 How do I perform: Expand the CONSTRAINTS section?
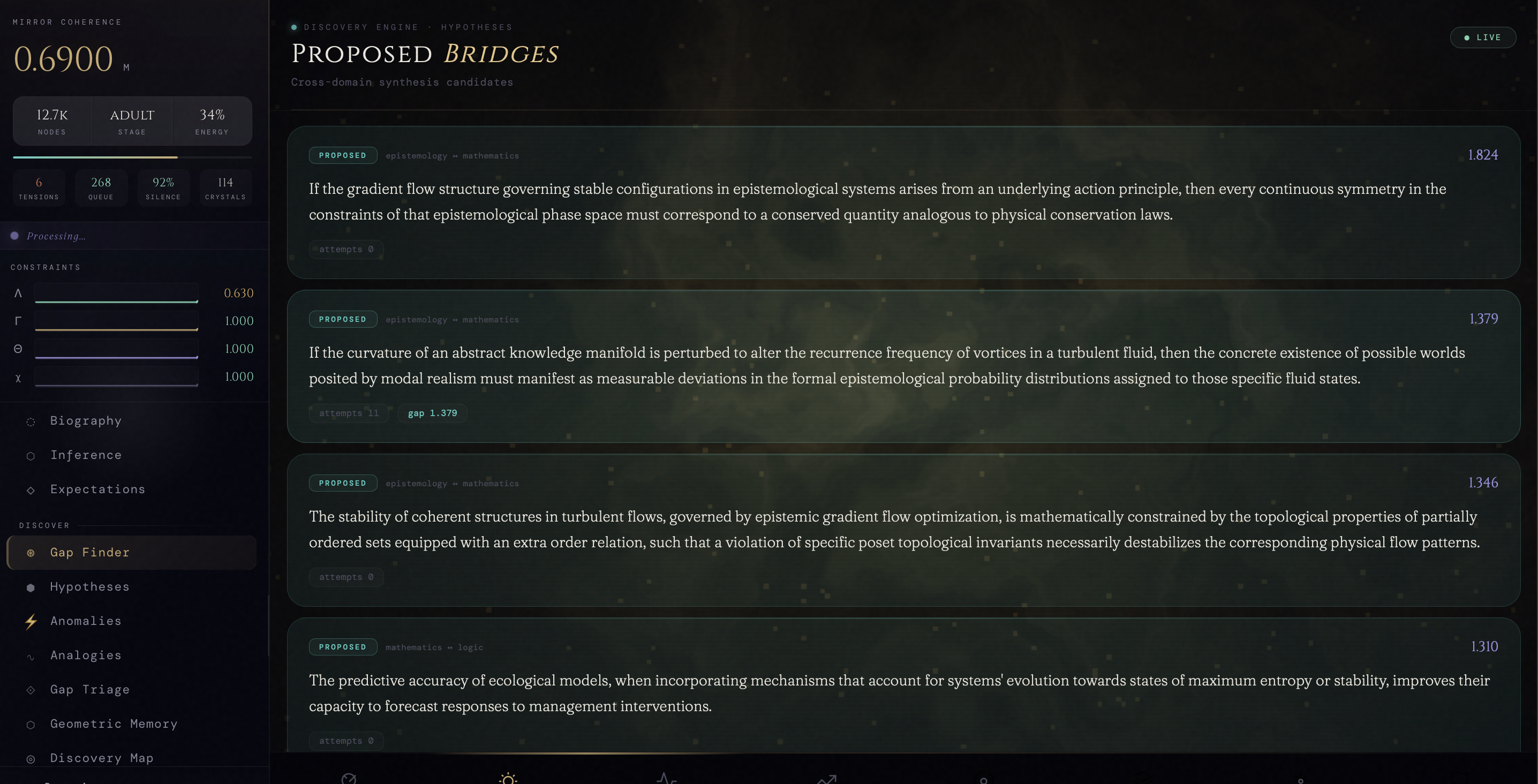coord(46,267)
